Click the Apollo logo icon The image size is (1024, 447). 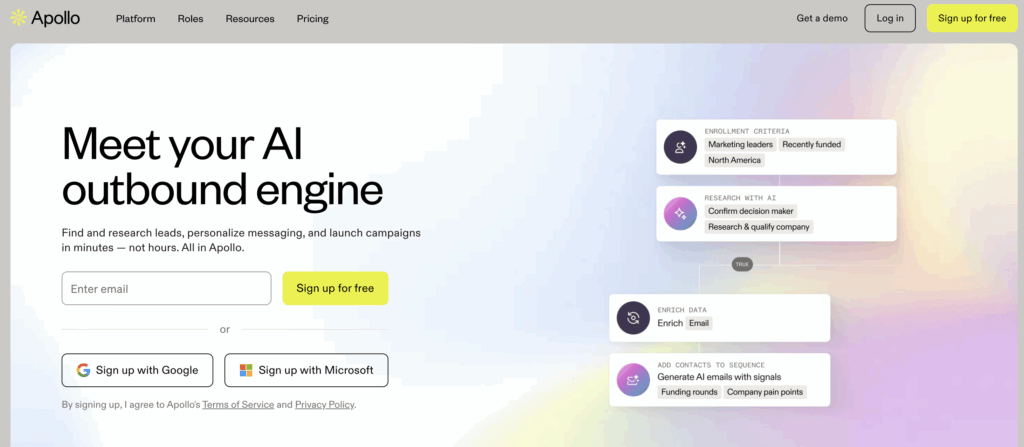pos(18,18)
